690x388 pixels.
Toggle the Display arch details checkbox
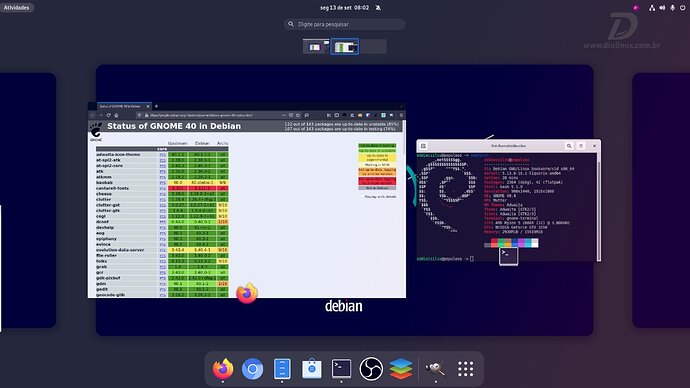(362, 197)
